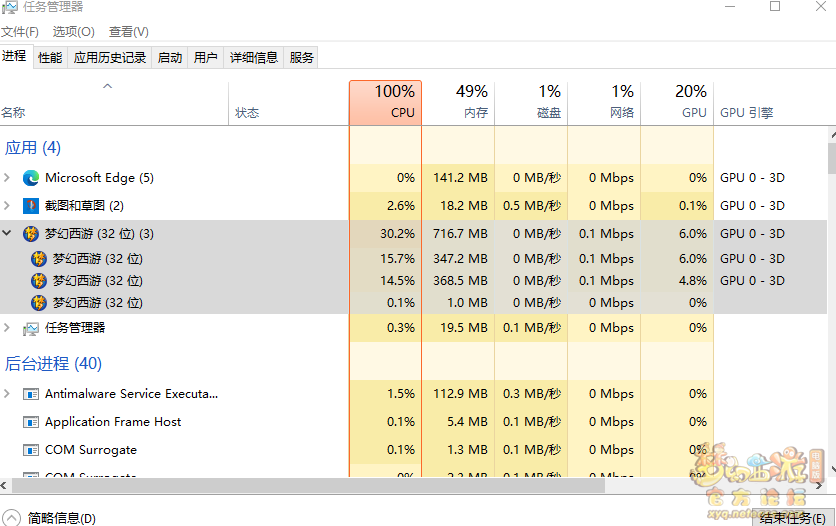Select the 应用 (4) group heading

coord(33,148)
